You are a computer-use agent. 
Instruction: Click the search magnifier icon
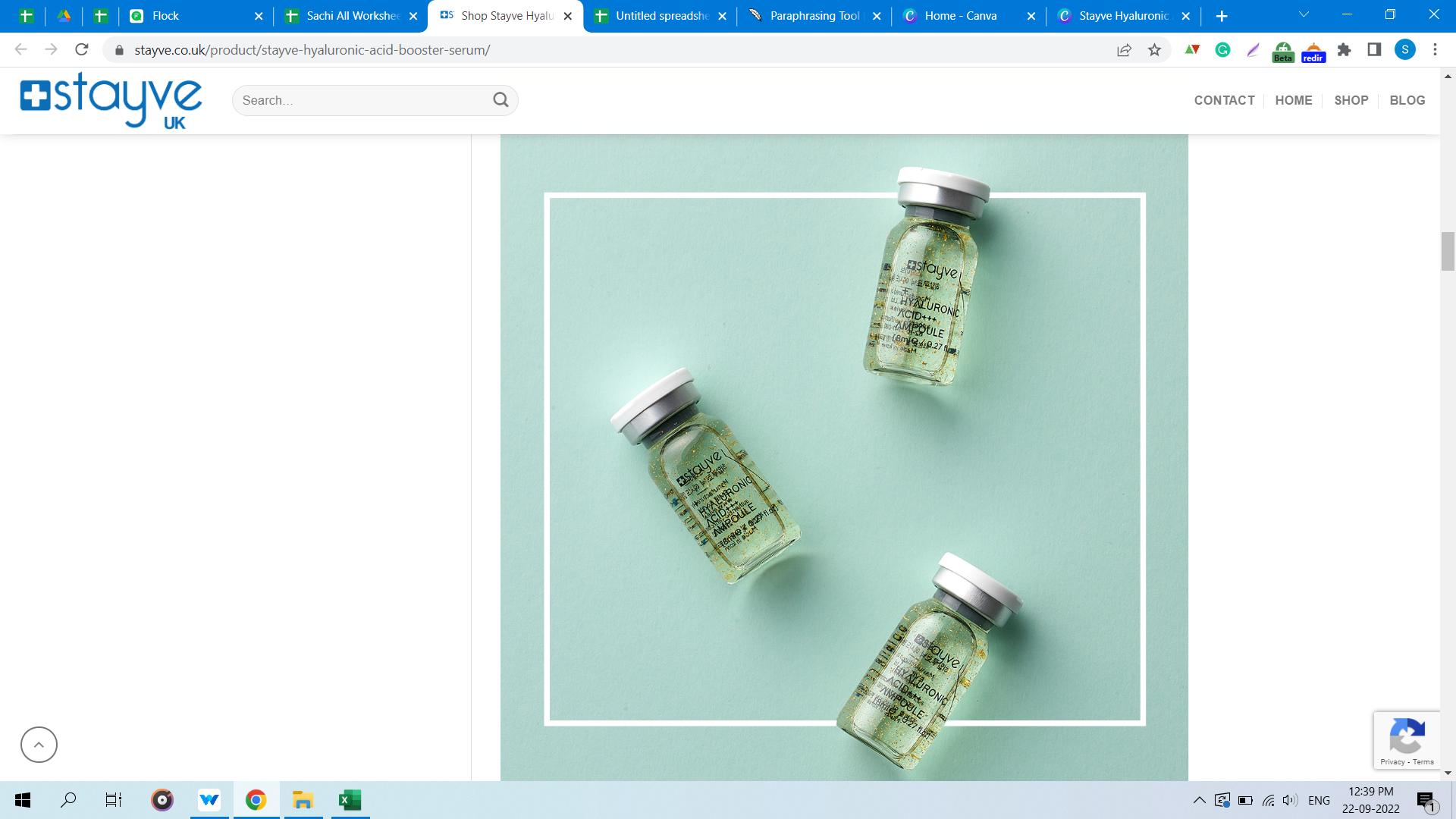tap(500, 100)
